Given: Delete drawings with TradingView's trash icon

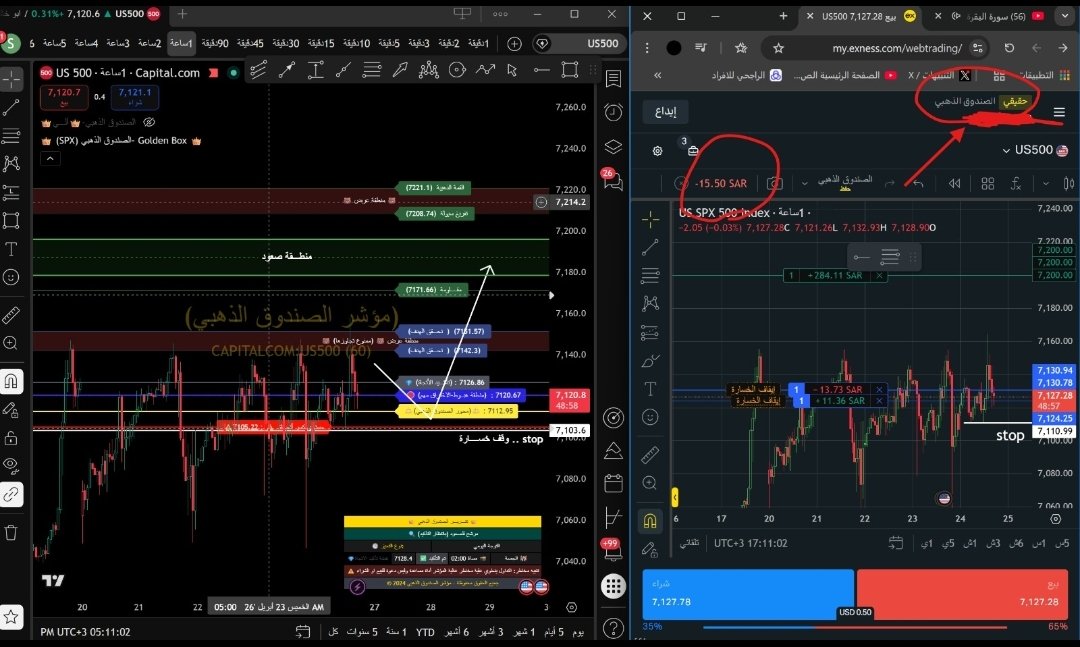Looking at the screenshot, I should (11, 532).
